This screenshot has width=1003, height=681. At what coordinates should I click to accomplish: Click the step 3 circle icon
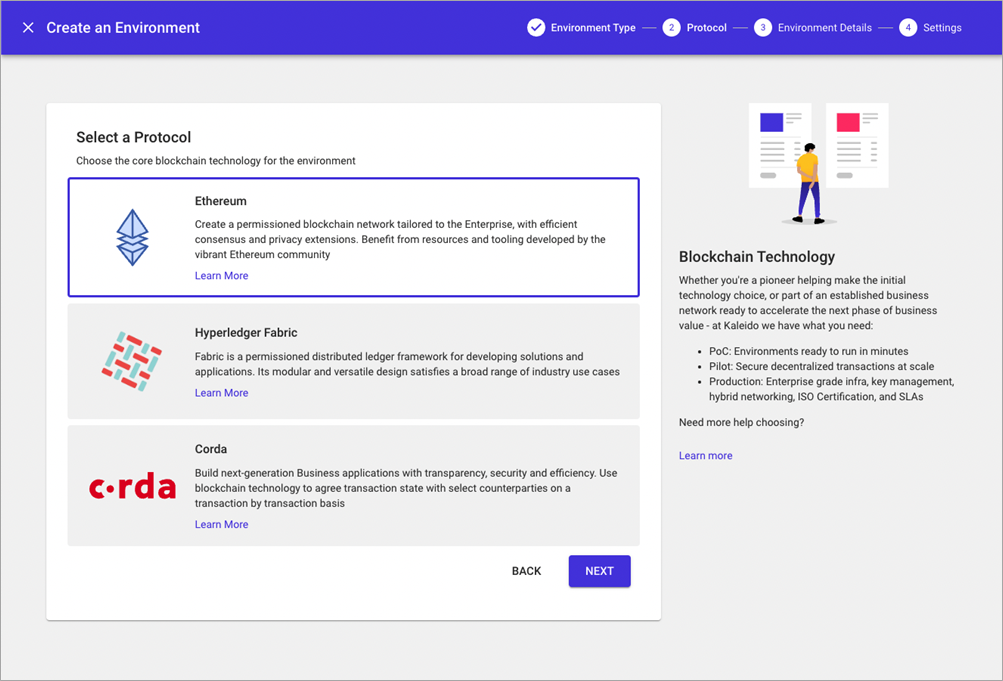(762, 28)
